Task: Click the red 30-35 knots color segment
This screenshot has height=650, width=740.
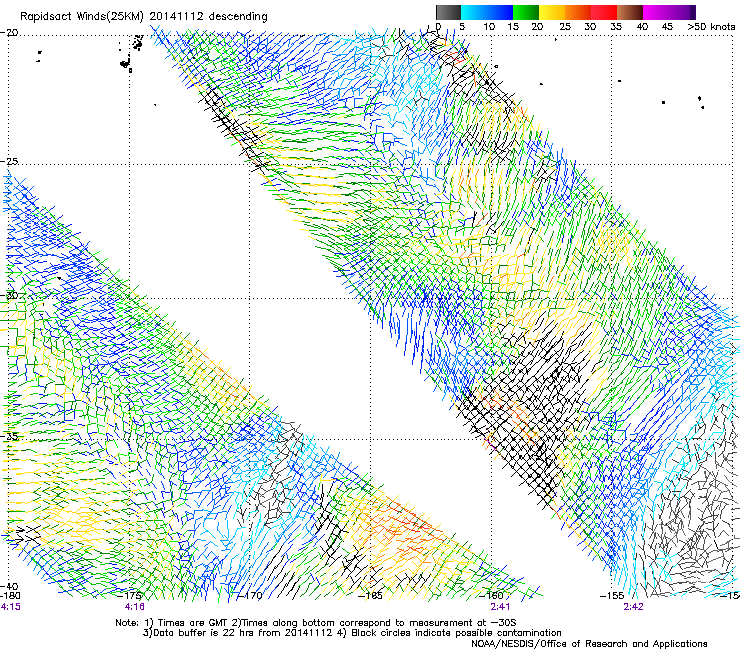Action: [x=604, y=12]
